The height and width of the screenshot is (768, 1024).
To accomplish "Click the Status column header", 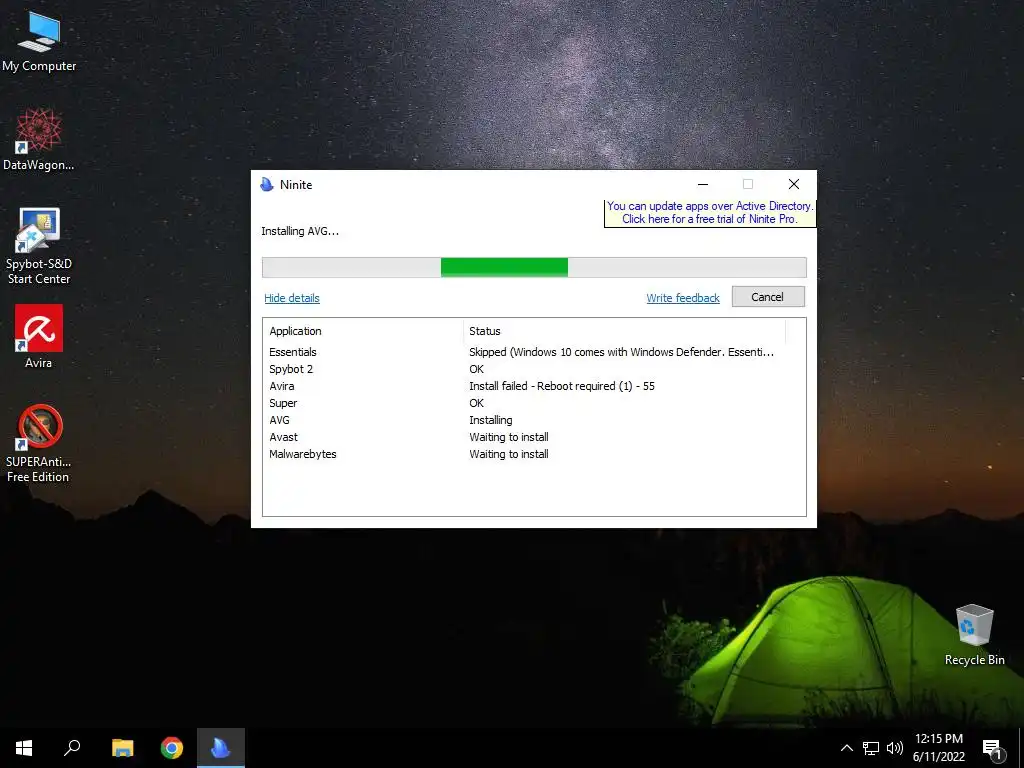I will 624,331.
